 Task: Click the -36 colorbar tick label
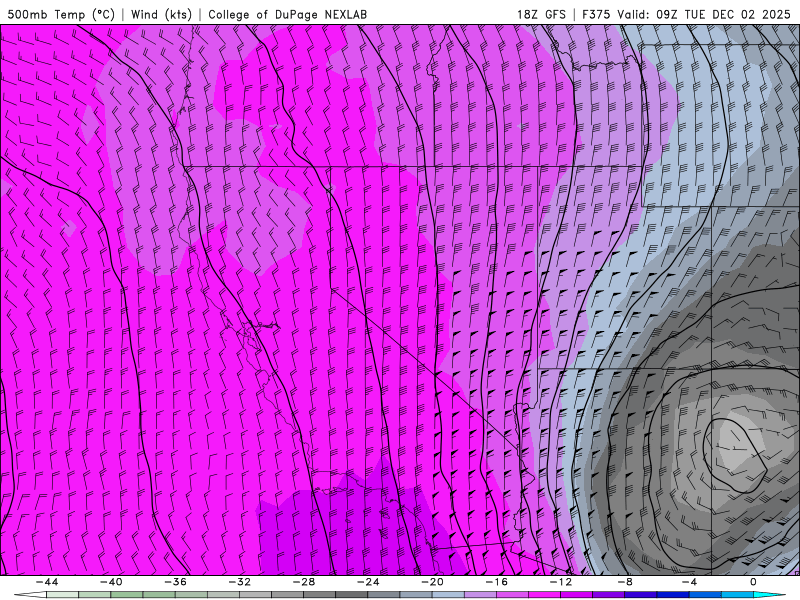coord(176,582)
